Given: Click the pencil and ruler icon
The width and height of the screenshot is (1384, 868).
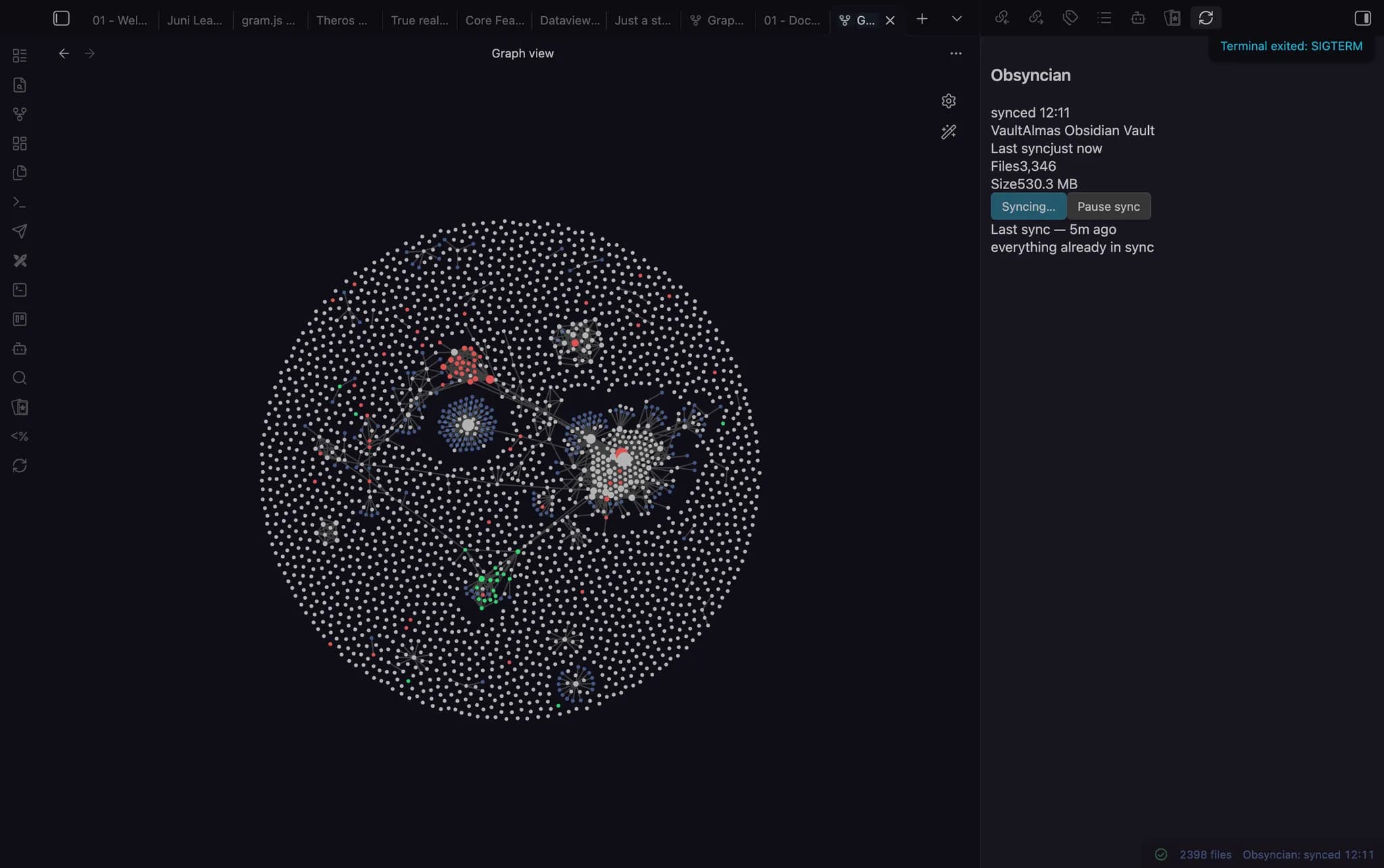Looking at the screenshot, I should click(x=20, y=260).
